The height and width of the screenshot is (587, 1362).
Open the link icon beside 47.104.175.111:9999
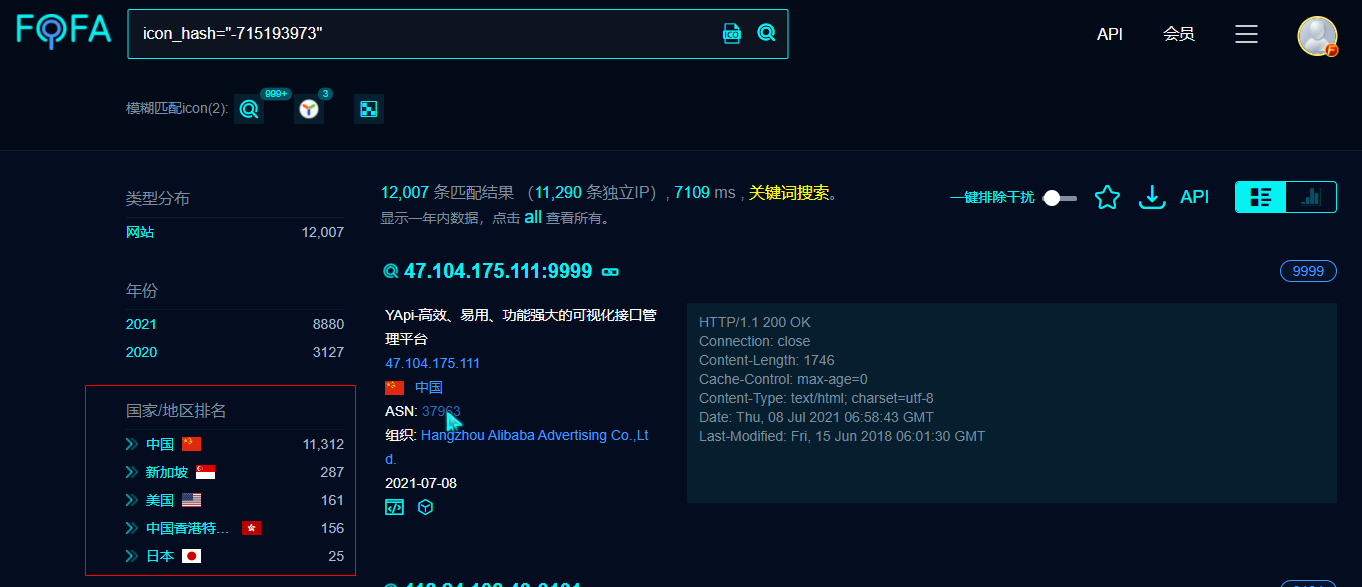[610, 272]
